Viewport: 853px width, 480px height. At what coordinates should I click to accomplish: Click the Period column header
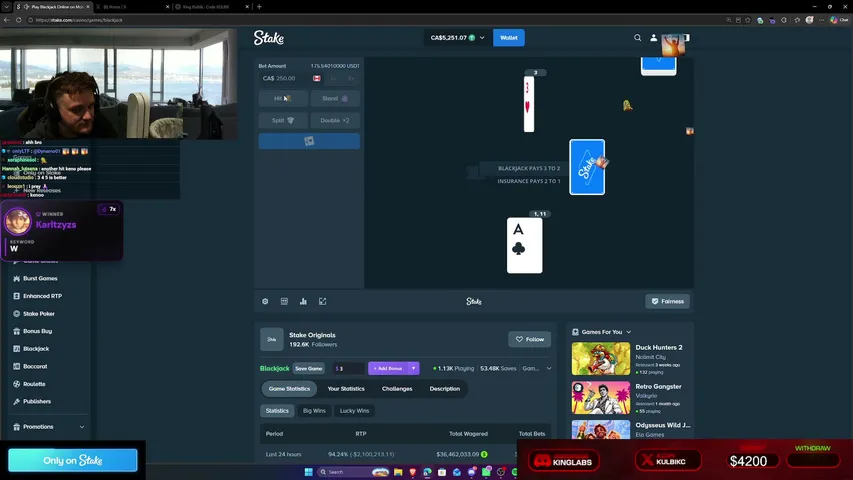click(274, 434)
